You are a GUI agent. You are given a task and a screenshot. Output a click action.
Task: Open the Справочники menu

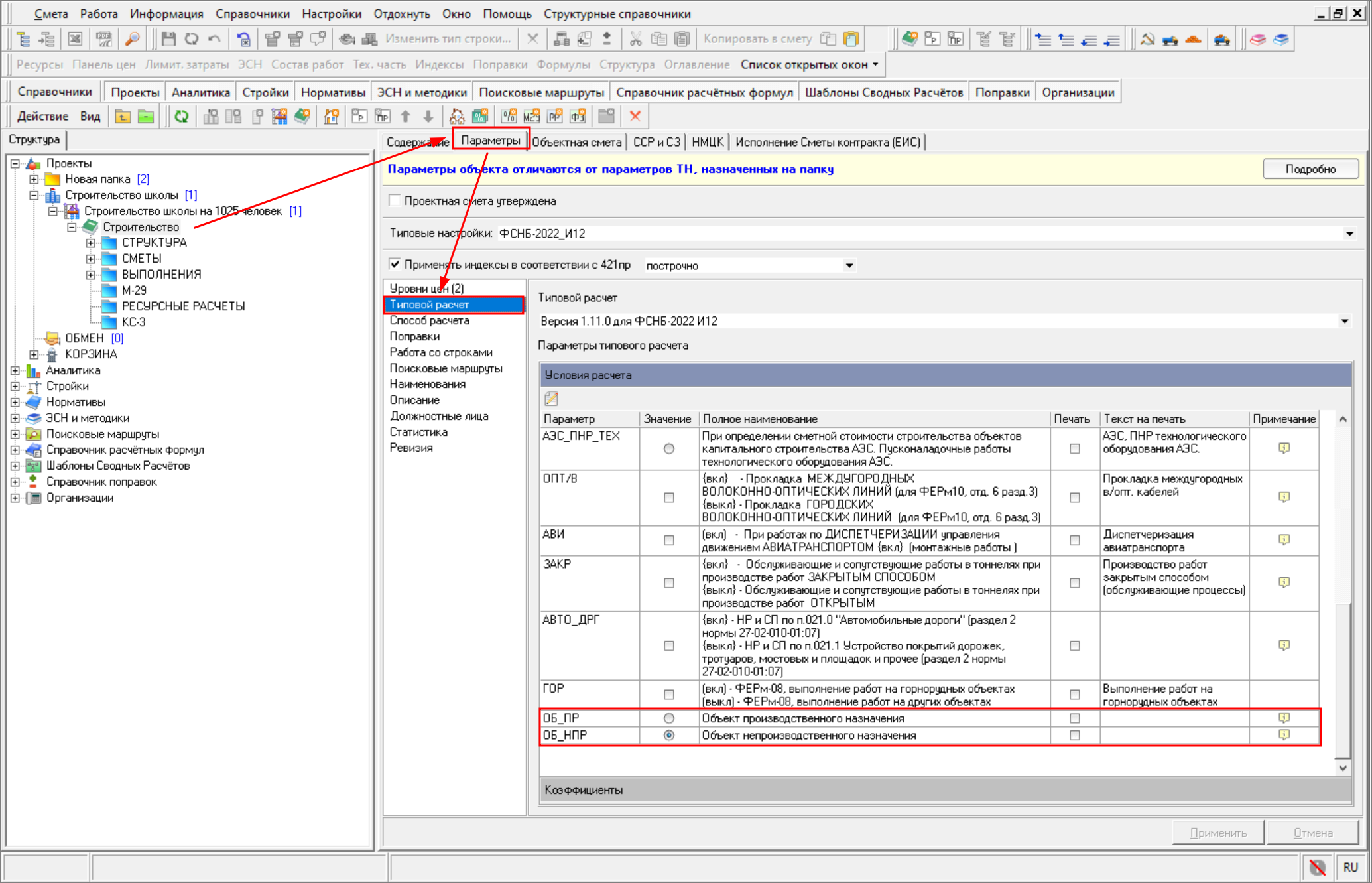point(252,13)
